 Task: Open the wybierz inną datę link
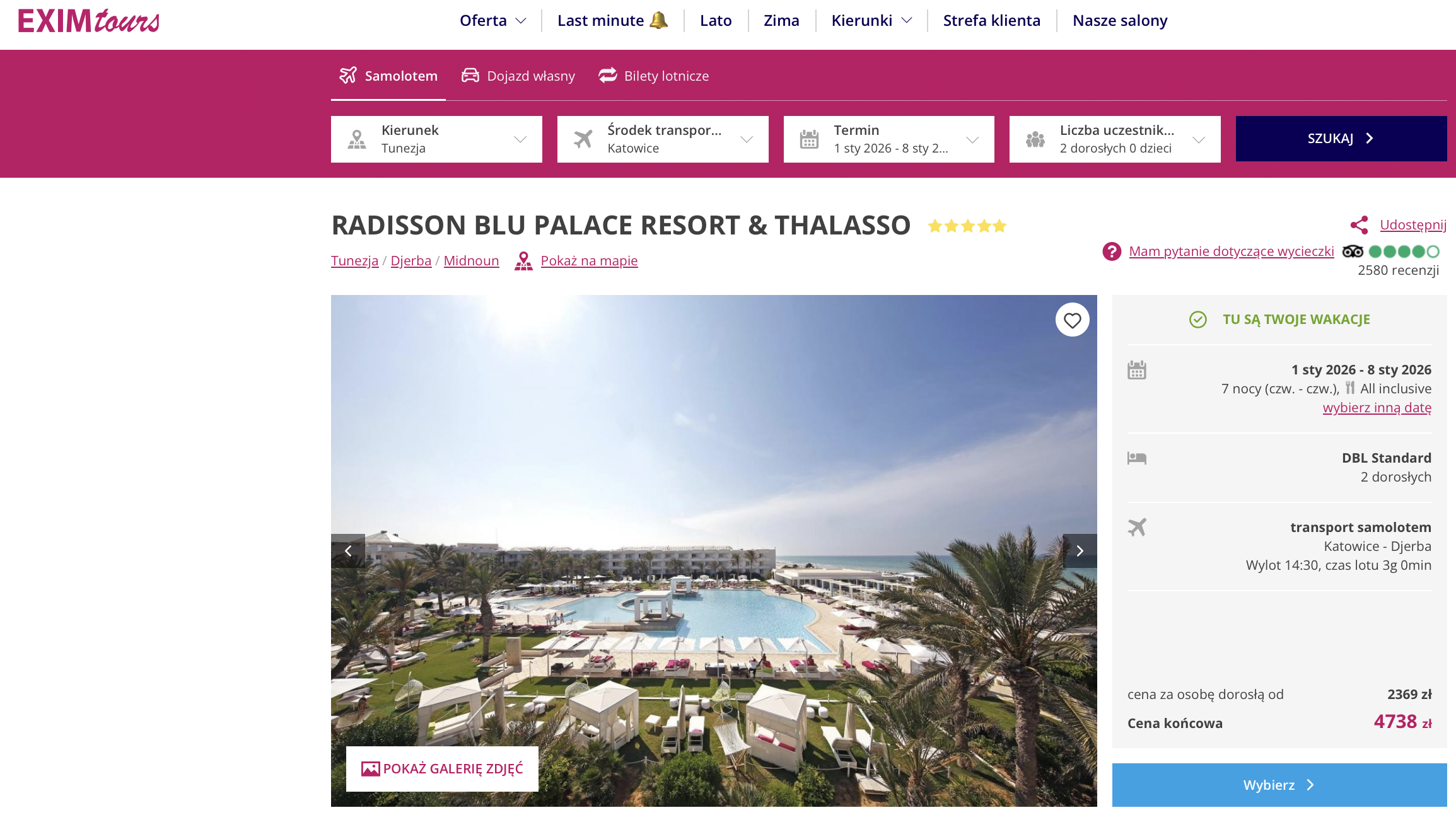coord(1377,408)
